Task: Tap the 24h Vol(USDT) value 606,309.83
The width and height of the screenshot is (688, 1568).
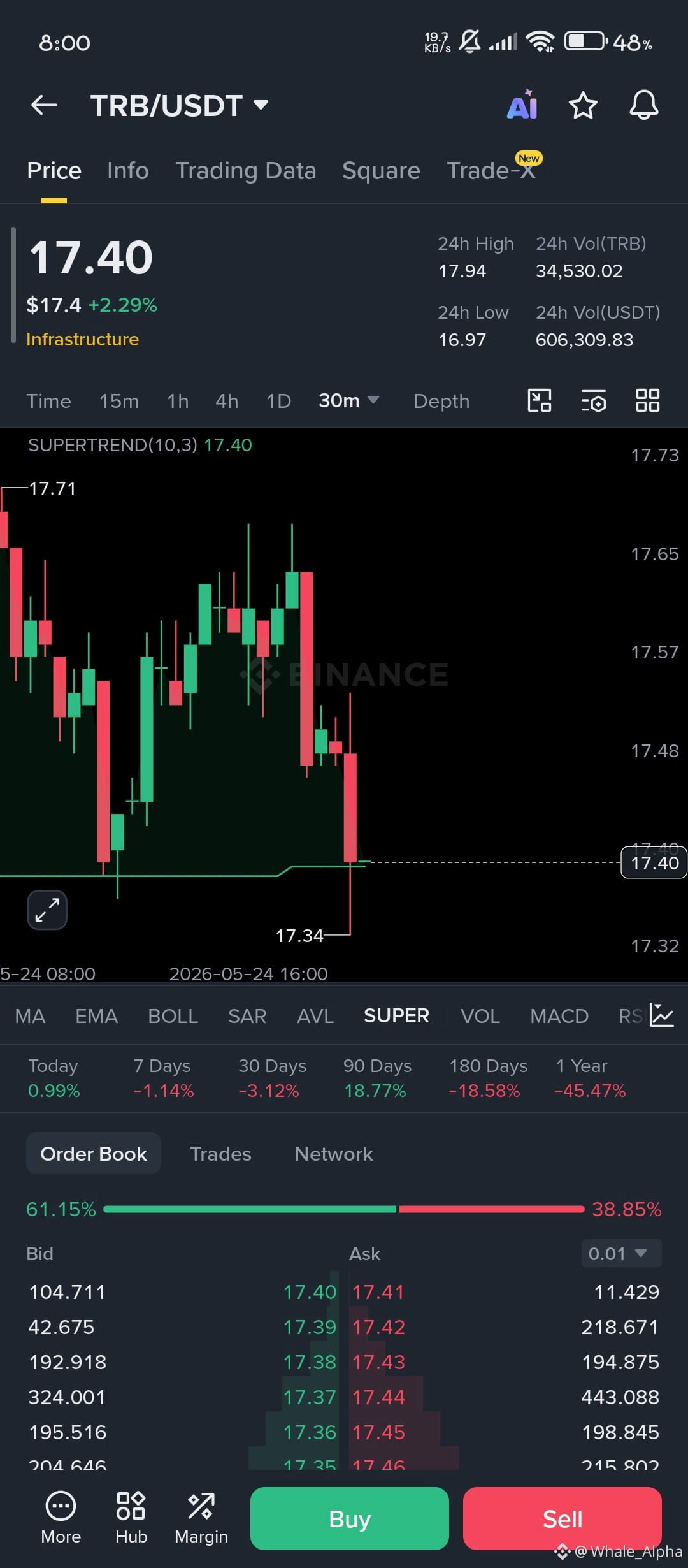Action: tap(585, 340)
